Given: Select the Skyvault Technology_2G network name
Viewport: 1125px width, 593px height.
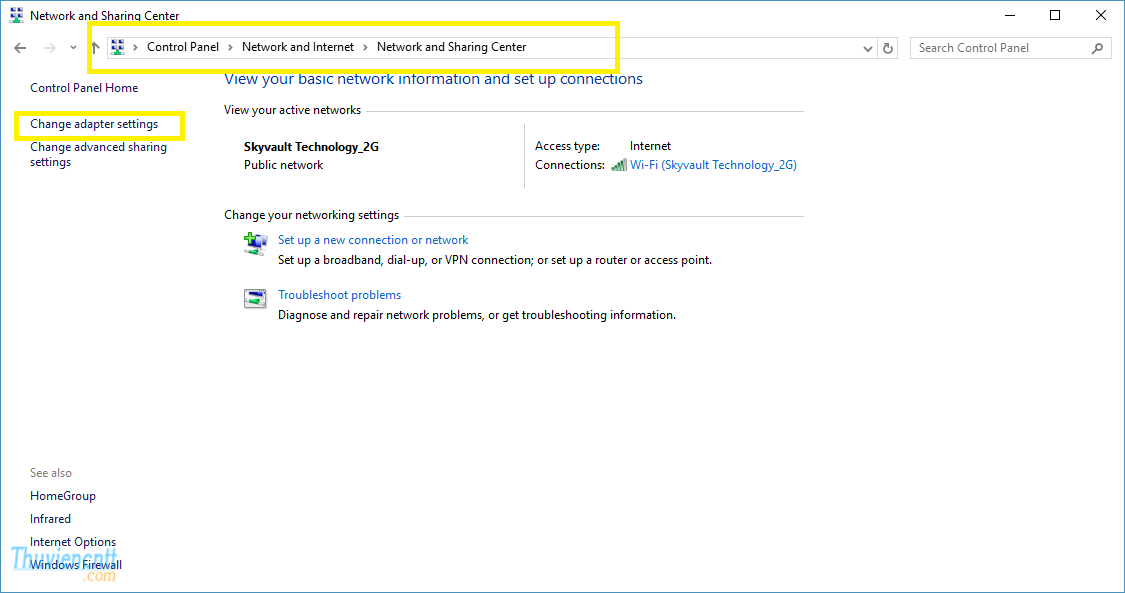Looking at the screenshot, I should 311,146.
